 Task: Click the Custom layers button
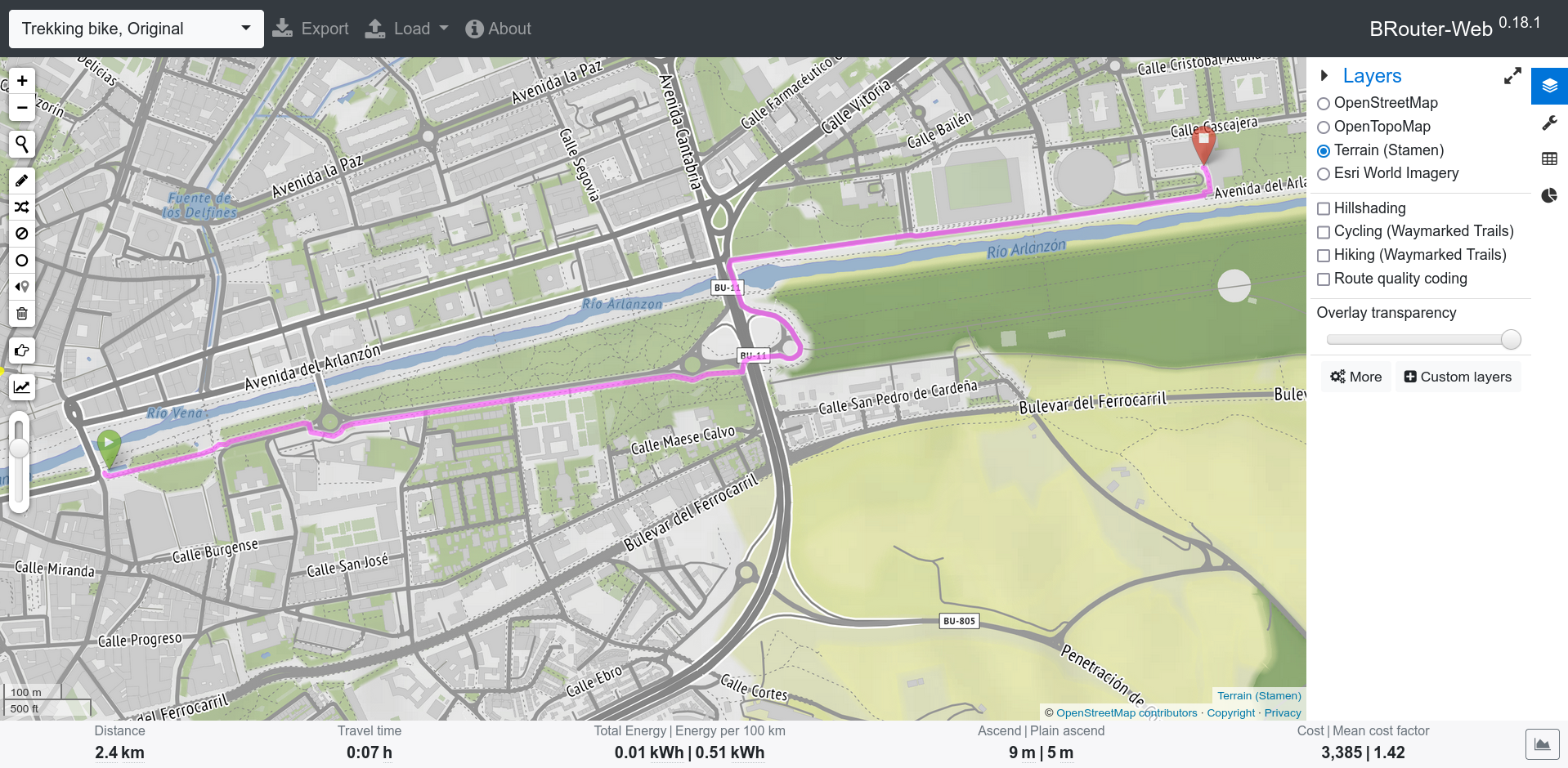pyautogui.click(x=1458, y=377)
